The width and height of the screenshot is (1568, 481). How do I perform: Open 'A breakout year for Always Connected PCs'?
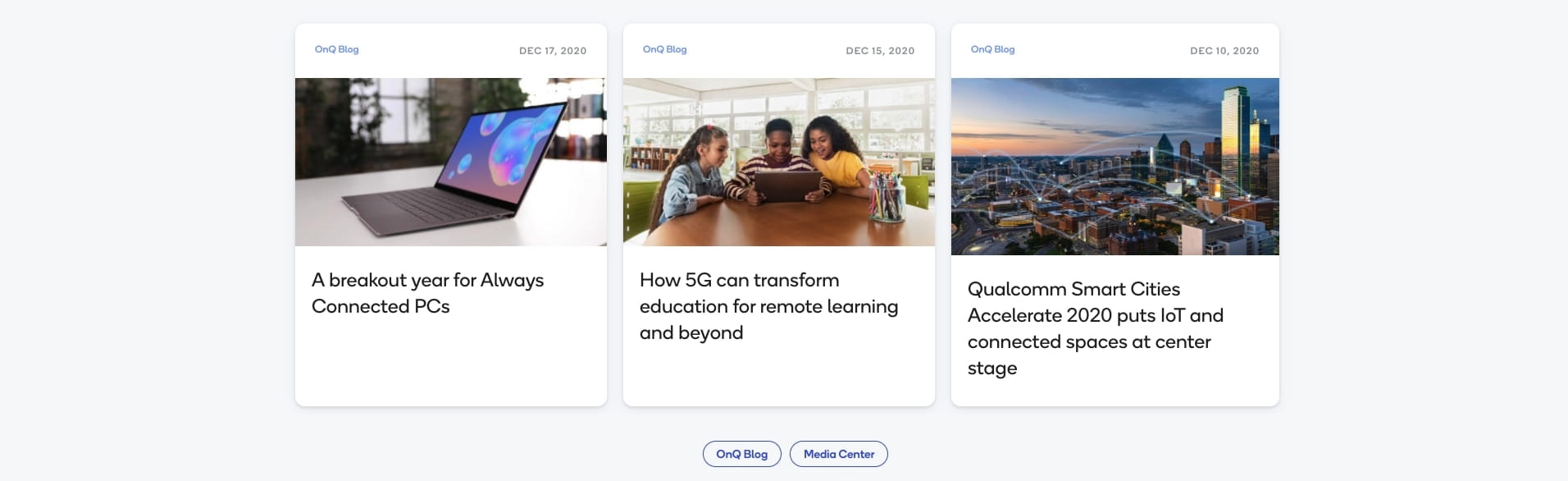tap(427, 293)
